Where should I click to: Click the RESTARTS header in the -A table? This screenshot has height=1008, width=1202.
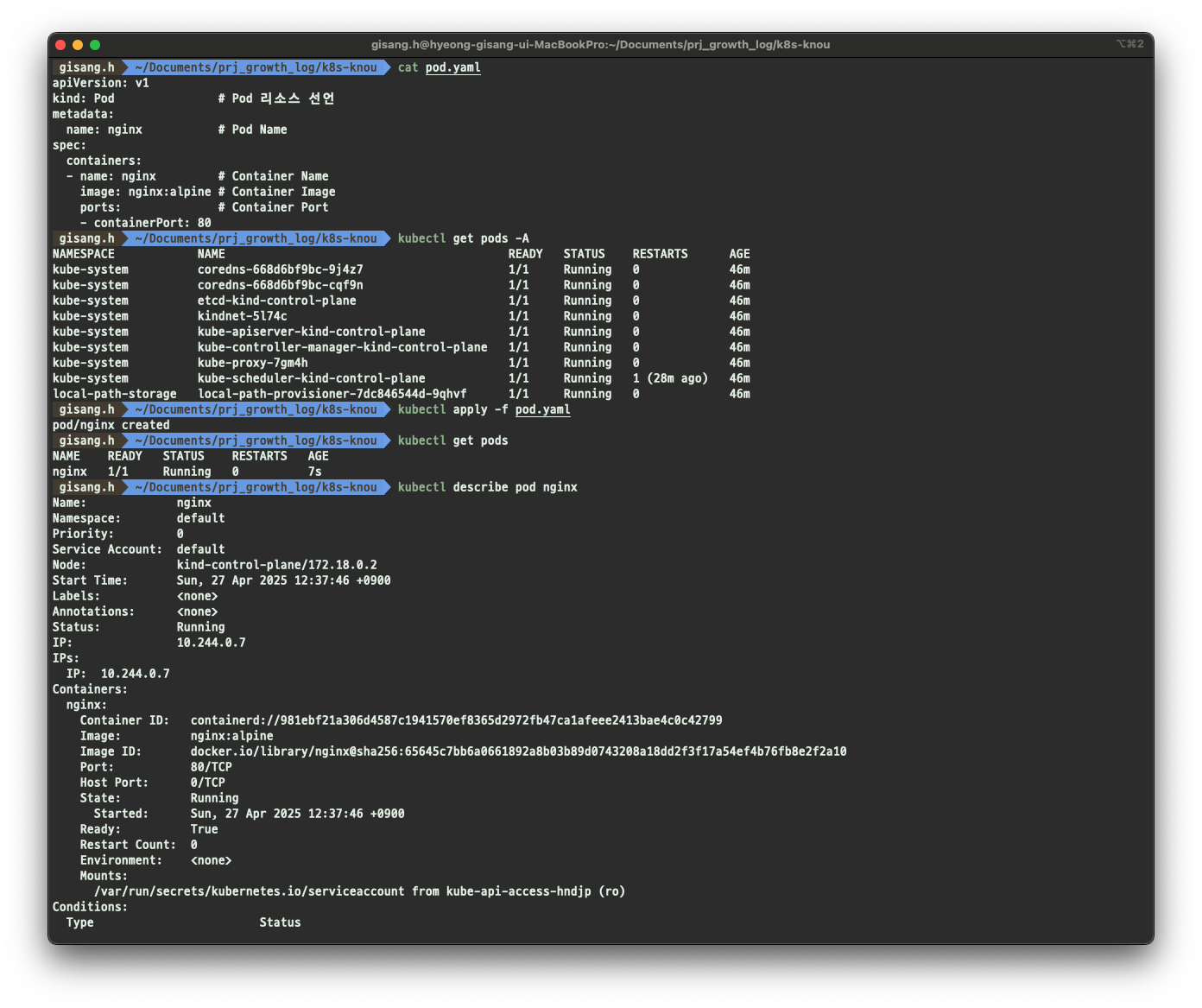pos(661,254)
